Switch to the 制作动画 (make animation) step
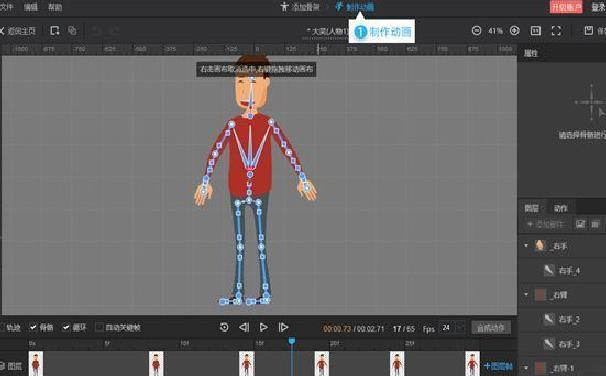This screenshot has width=606, height=376. 355,7
